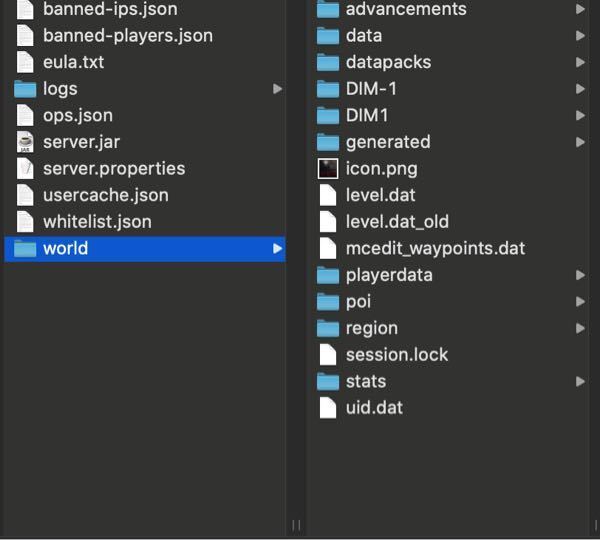
Task: Expand the DIM1 folder arrow
Action: (x=580, y=115)
